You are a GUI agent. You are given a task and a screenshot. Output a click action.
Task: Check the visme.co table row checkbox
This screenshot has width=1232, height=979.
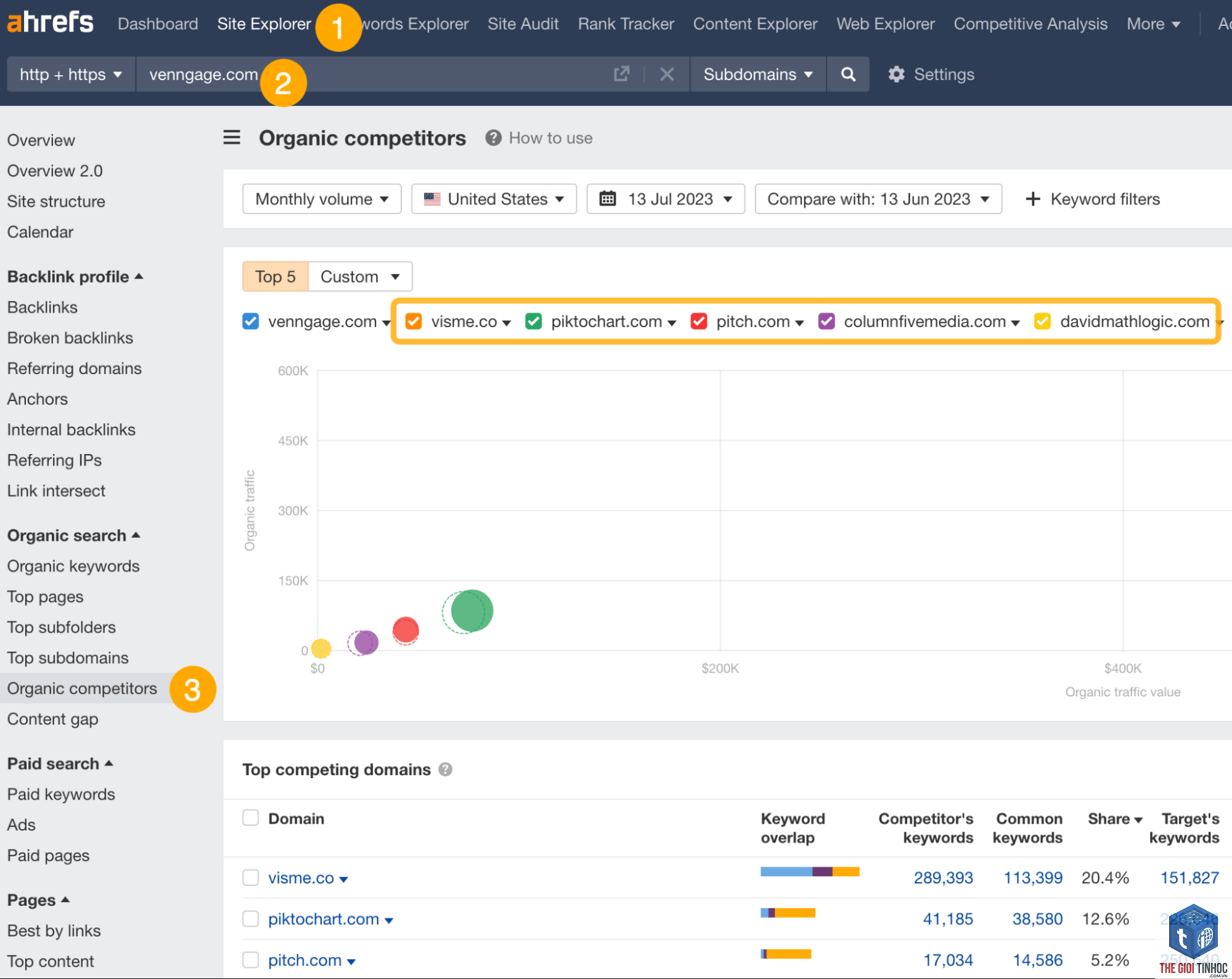[250, 877]
